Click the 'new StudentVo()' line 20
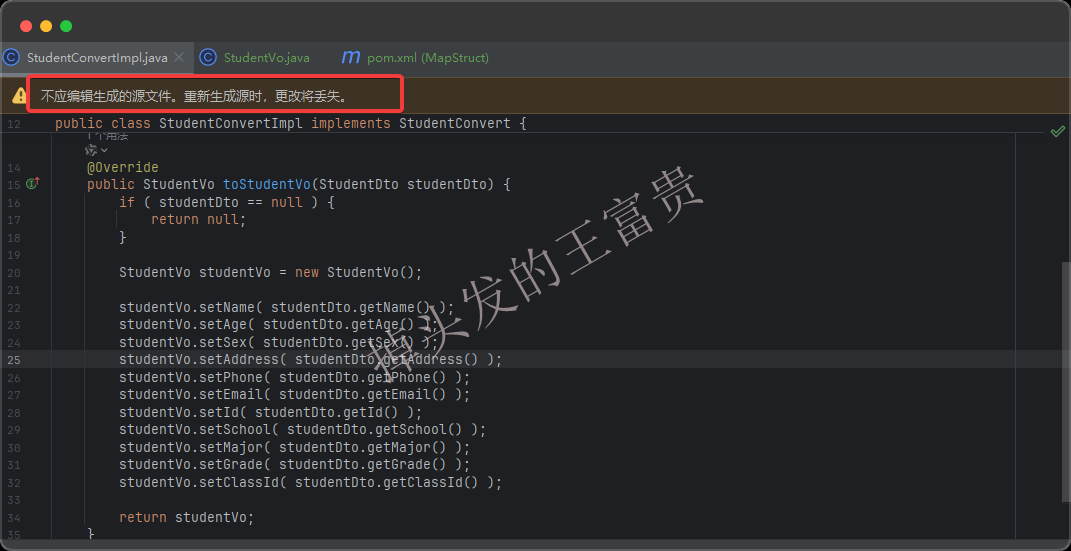This screenshot has width=1071, height=551. pyautogui.click(x=271, y=272)
